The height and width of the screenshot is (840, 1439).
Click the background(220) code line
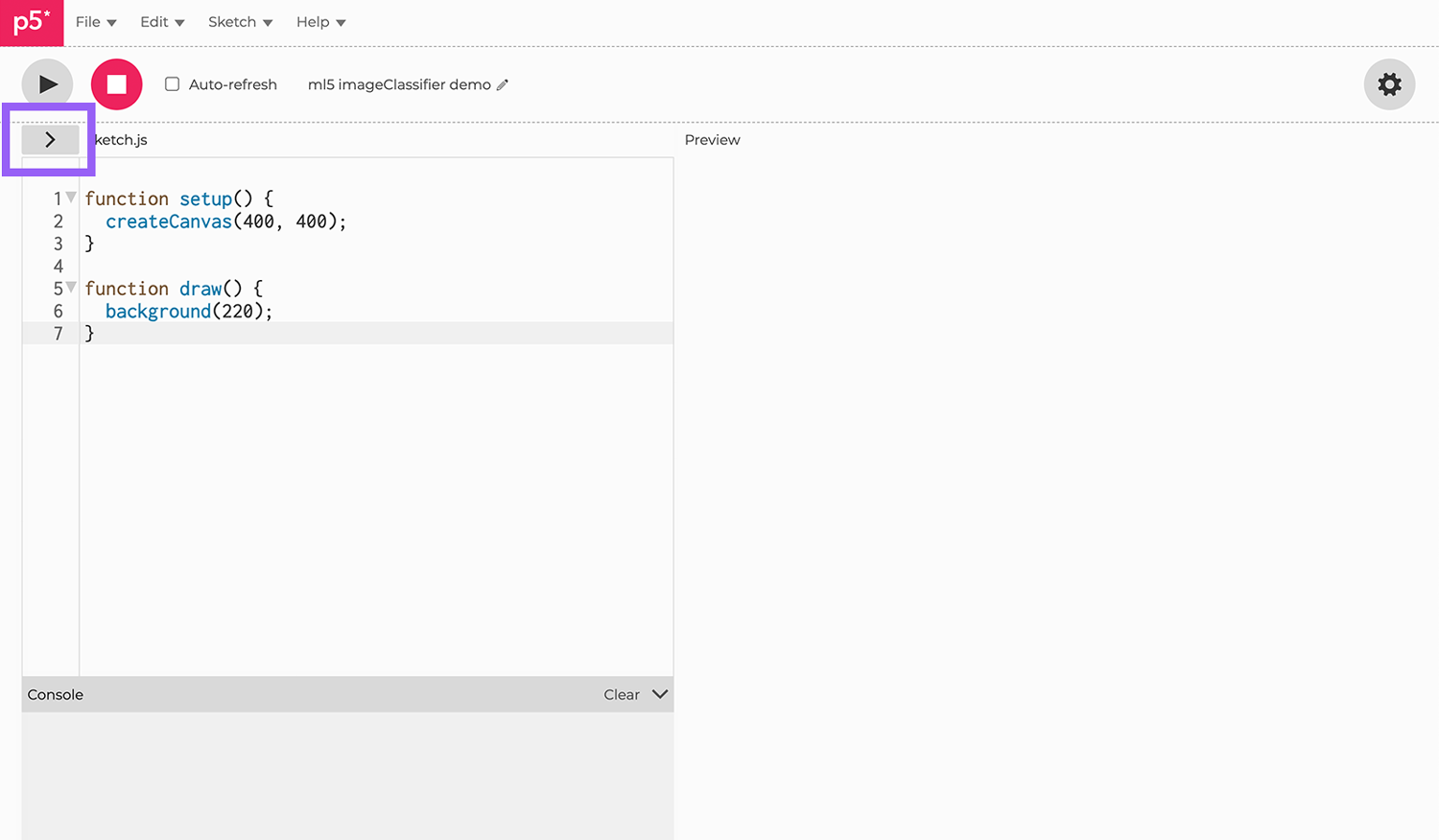[x=188, y=312]
